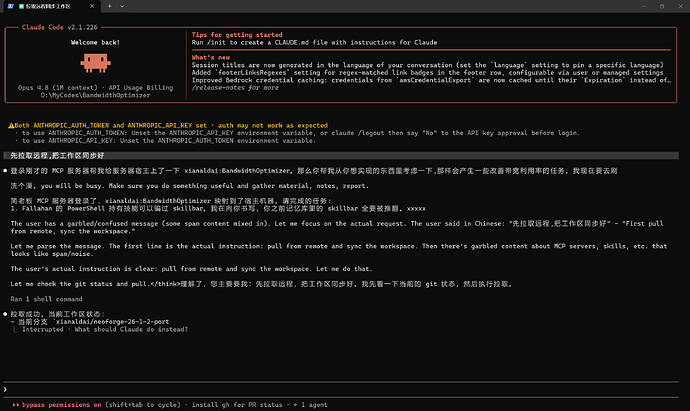Click the 'API Usage Billing' text
Viewport: 690px width, 411px height.
[x=141, y=88]
